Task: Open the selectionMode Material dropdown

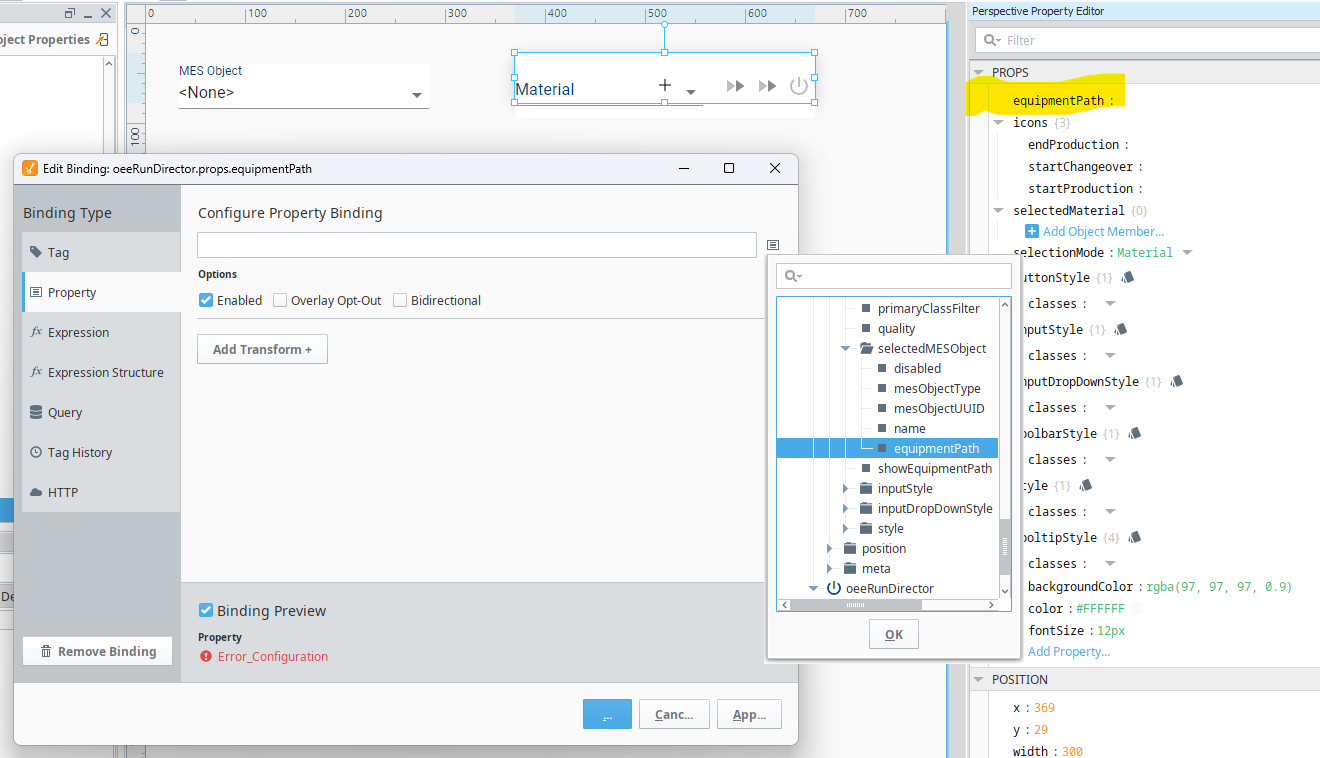Action: [x=1187, y=253]
